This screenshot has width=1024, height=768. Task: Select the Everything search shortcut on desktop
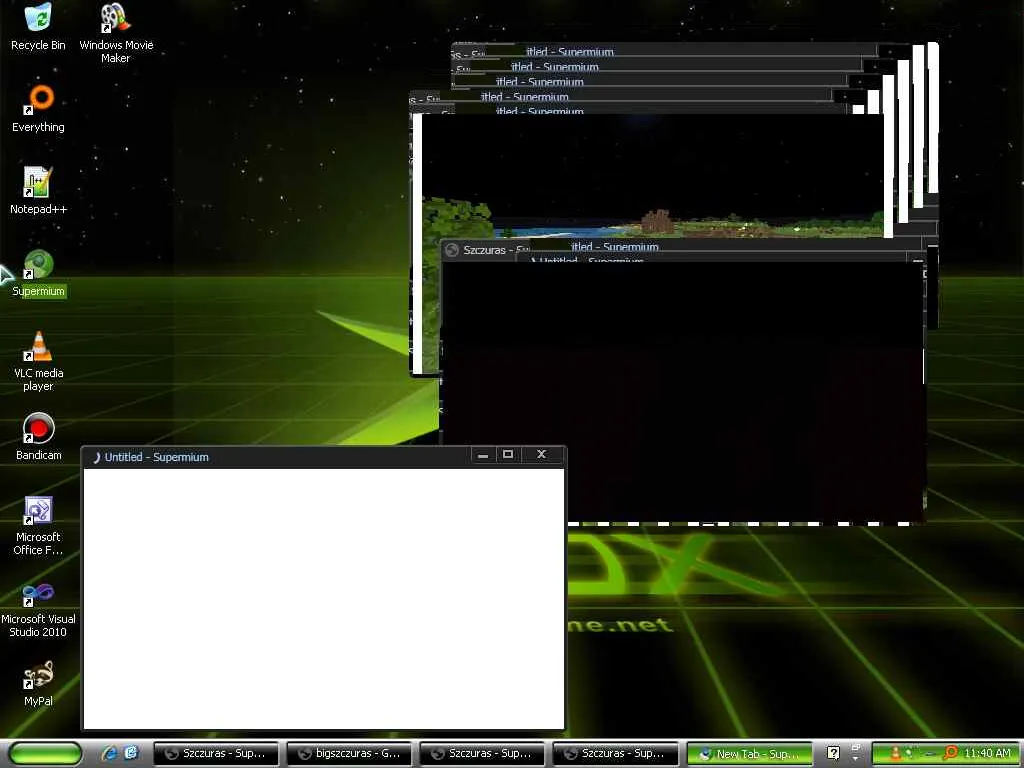click(x=38, y=108)
